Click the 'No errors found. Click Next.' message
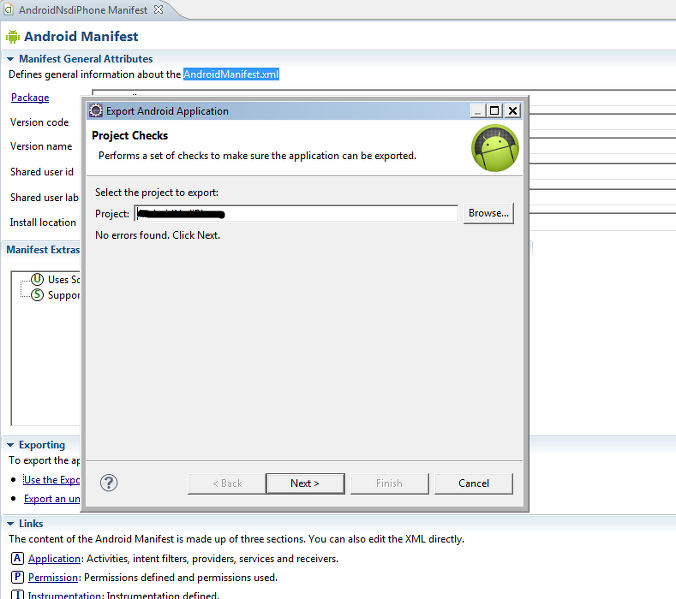This screenshot has height=599, width=676. [158, 235]
